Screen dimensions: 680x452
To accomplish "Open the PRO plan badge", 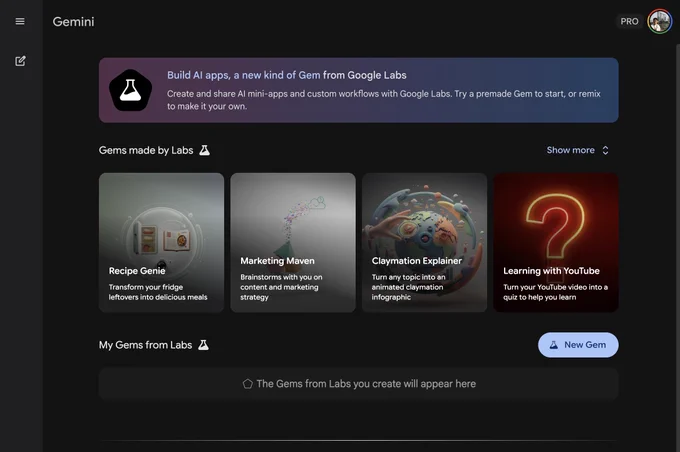I will 629,21.
